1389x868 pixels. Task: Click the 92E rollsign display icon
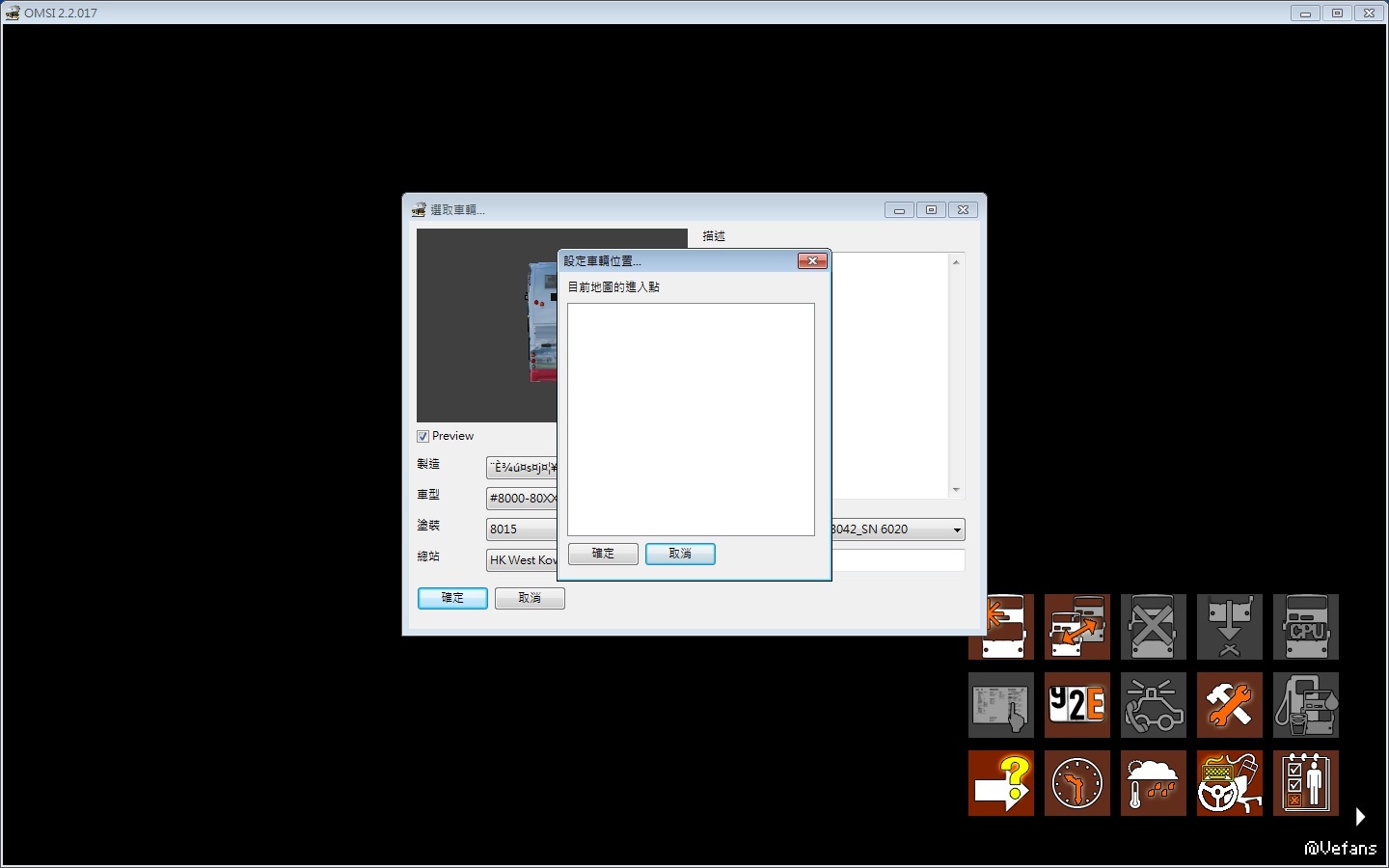point(1077,705)
